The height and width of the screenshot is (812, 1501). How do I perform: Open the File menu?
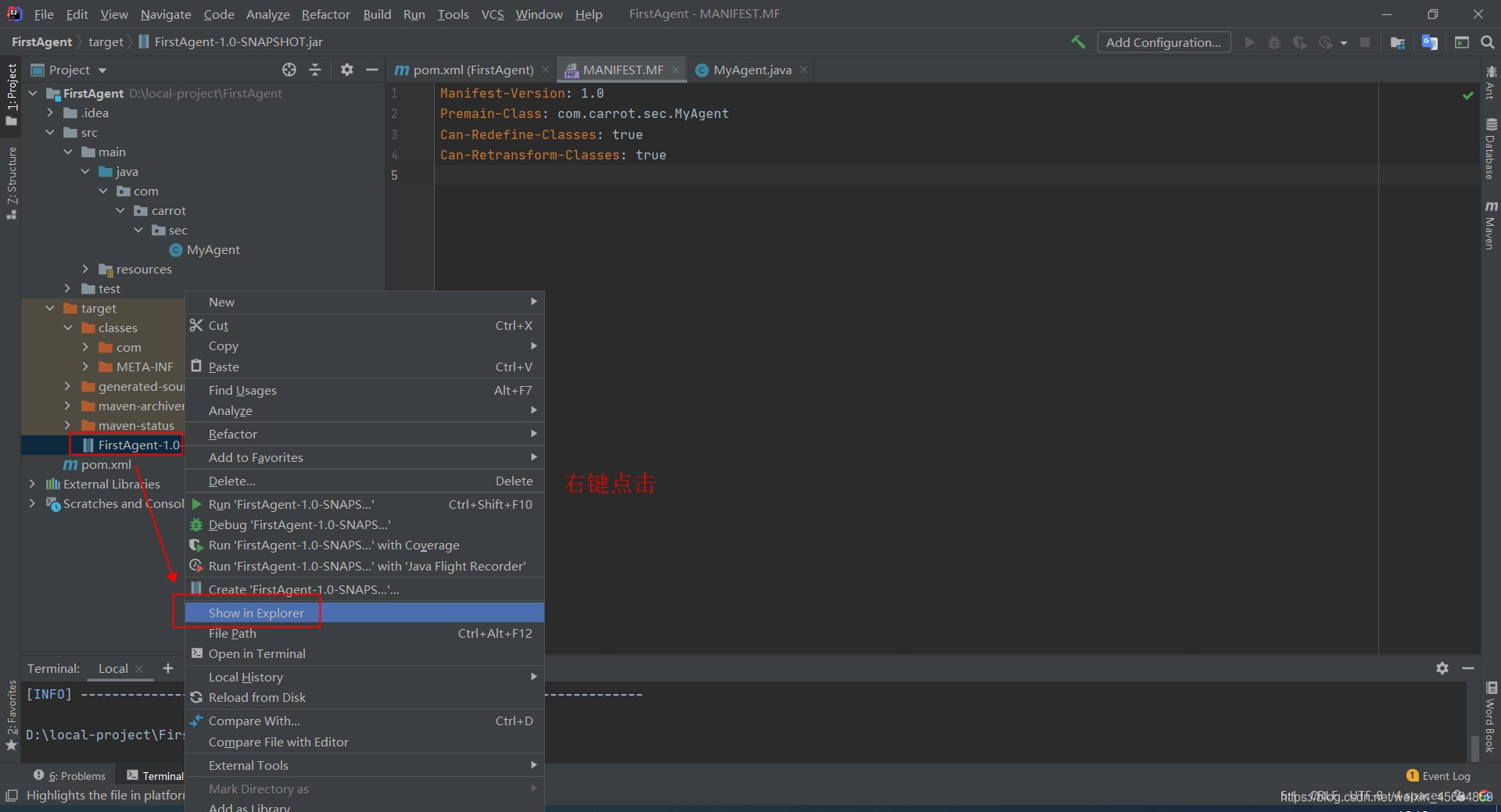point(44,14)
